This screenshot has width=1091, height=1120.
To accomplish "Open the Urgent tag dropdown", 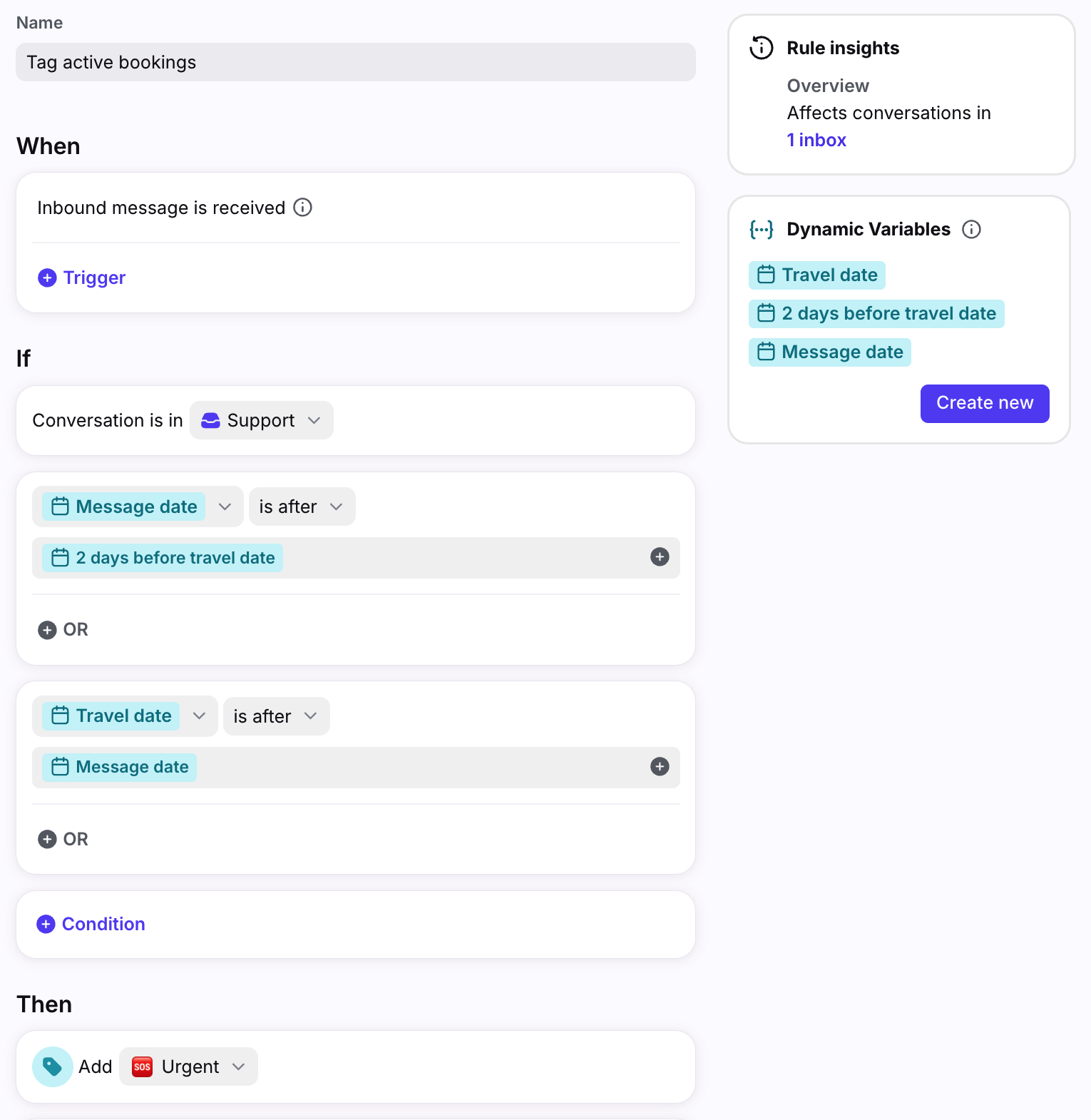I will [188, 1066].
